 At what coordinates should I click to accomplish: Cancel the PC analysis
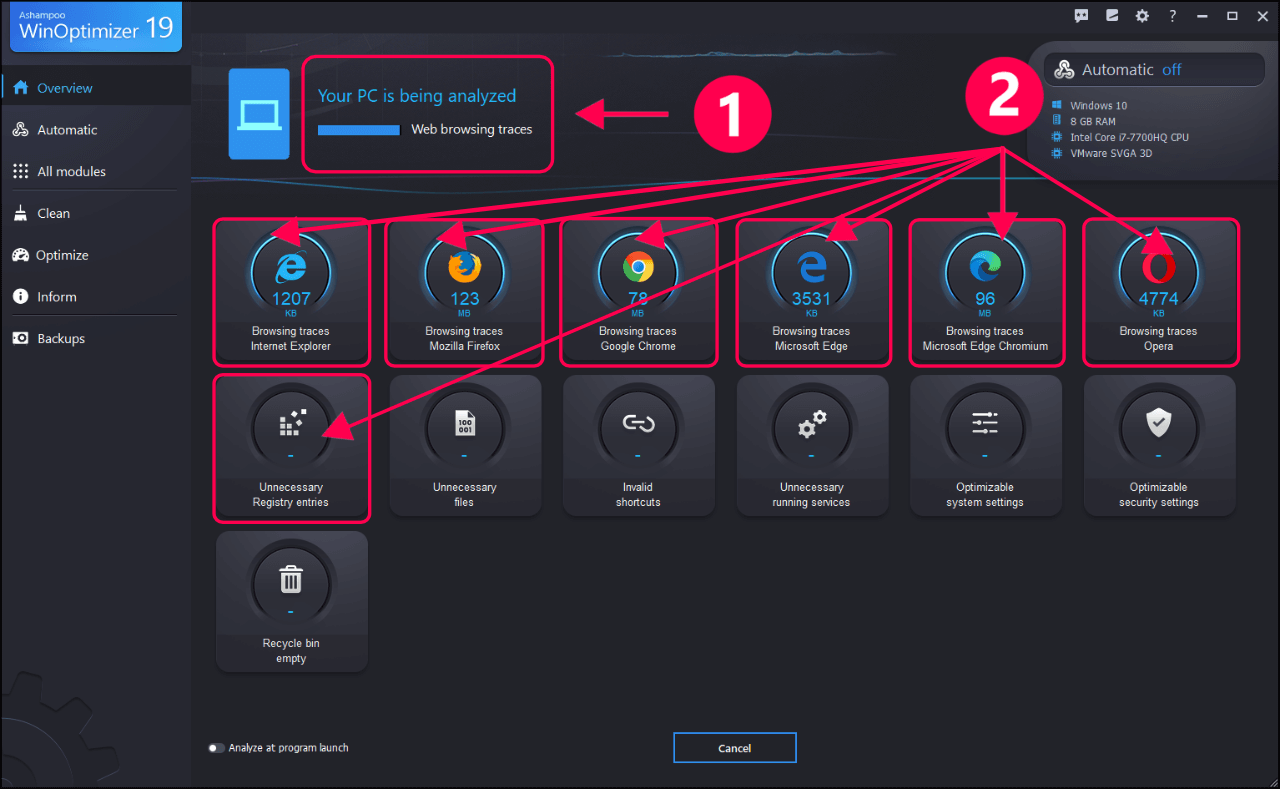tap(735, 748)
